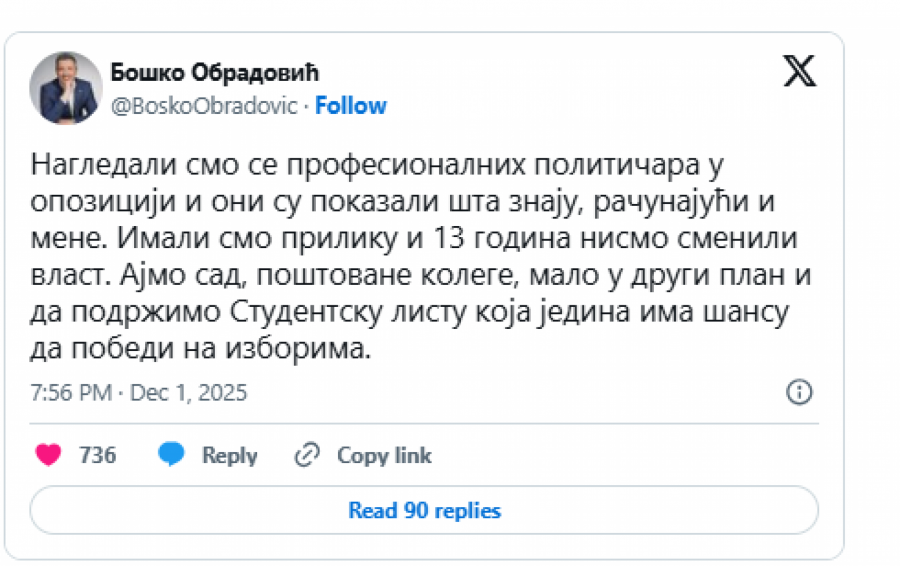Open the Read 90 replies button
Screen dimensions: 900x566
[424, 510]
